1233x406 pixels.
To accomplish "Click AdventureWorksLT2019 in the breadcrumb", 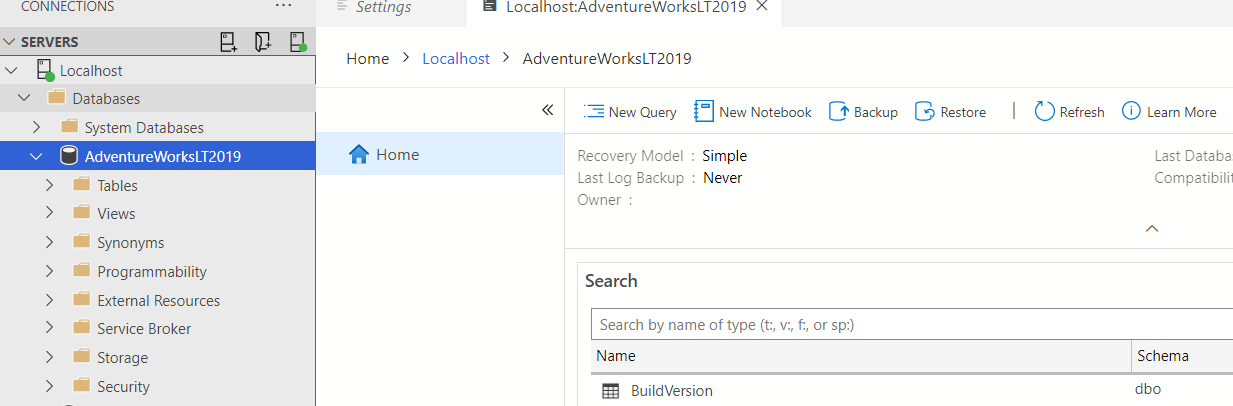I will [x=607, y=58].
